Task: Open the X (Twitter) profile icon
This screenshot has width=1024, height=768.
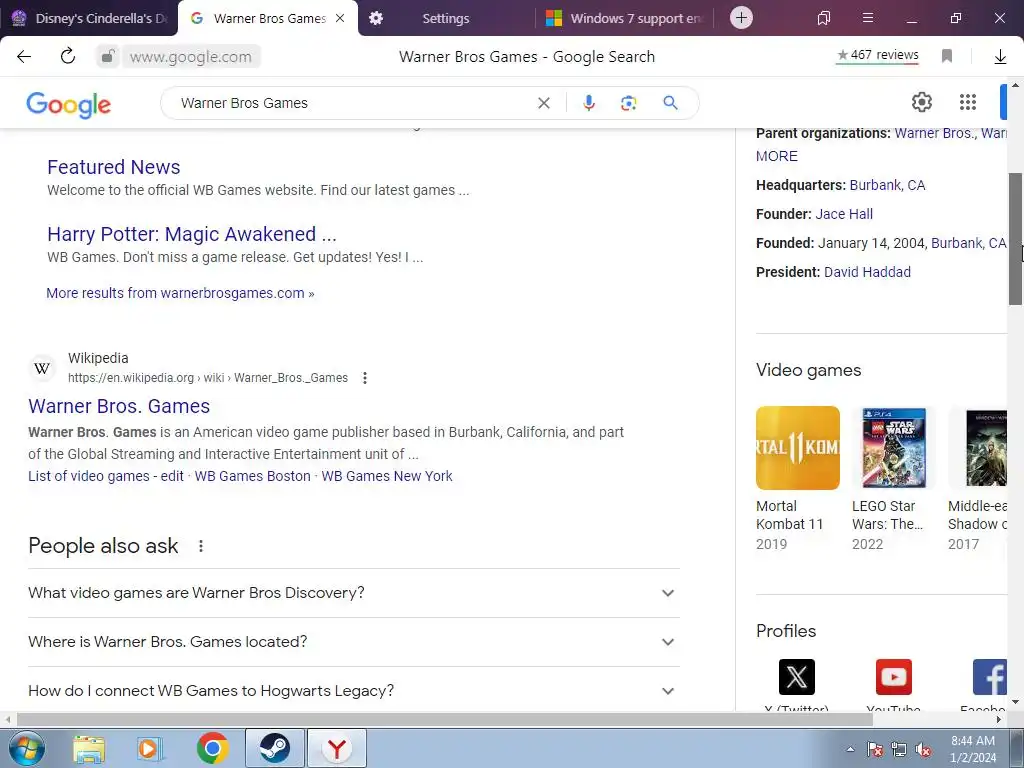Action: (x=797, y=677)
